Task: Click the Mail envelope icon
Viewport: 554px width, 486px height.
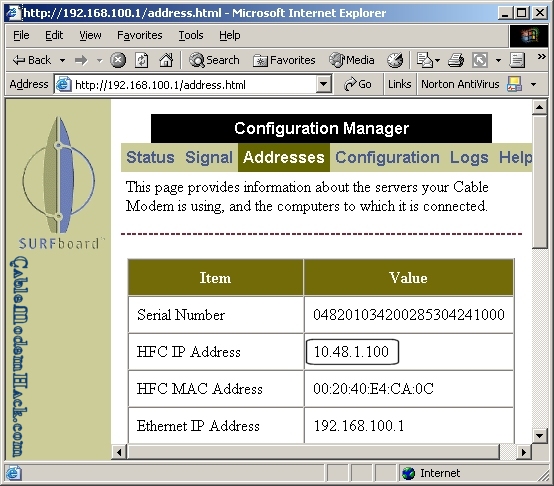Action: click(425, 60)
